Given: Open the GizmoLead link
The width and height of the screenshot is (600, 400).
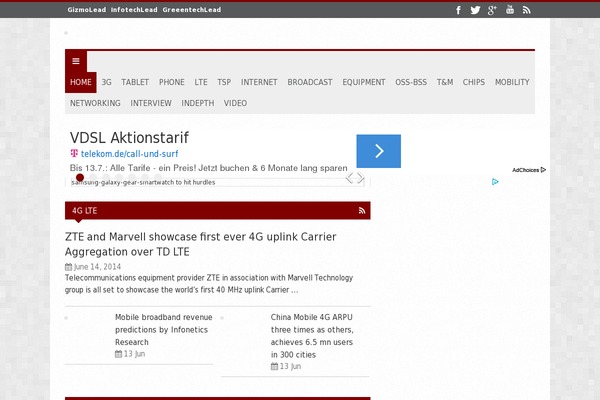Looking at the screenshot, I should (86, 10).
